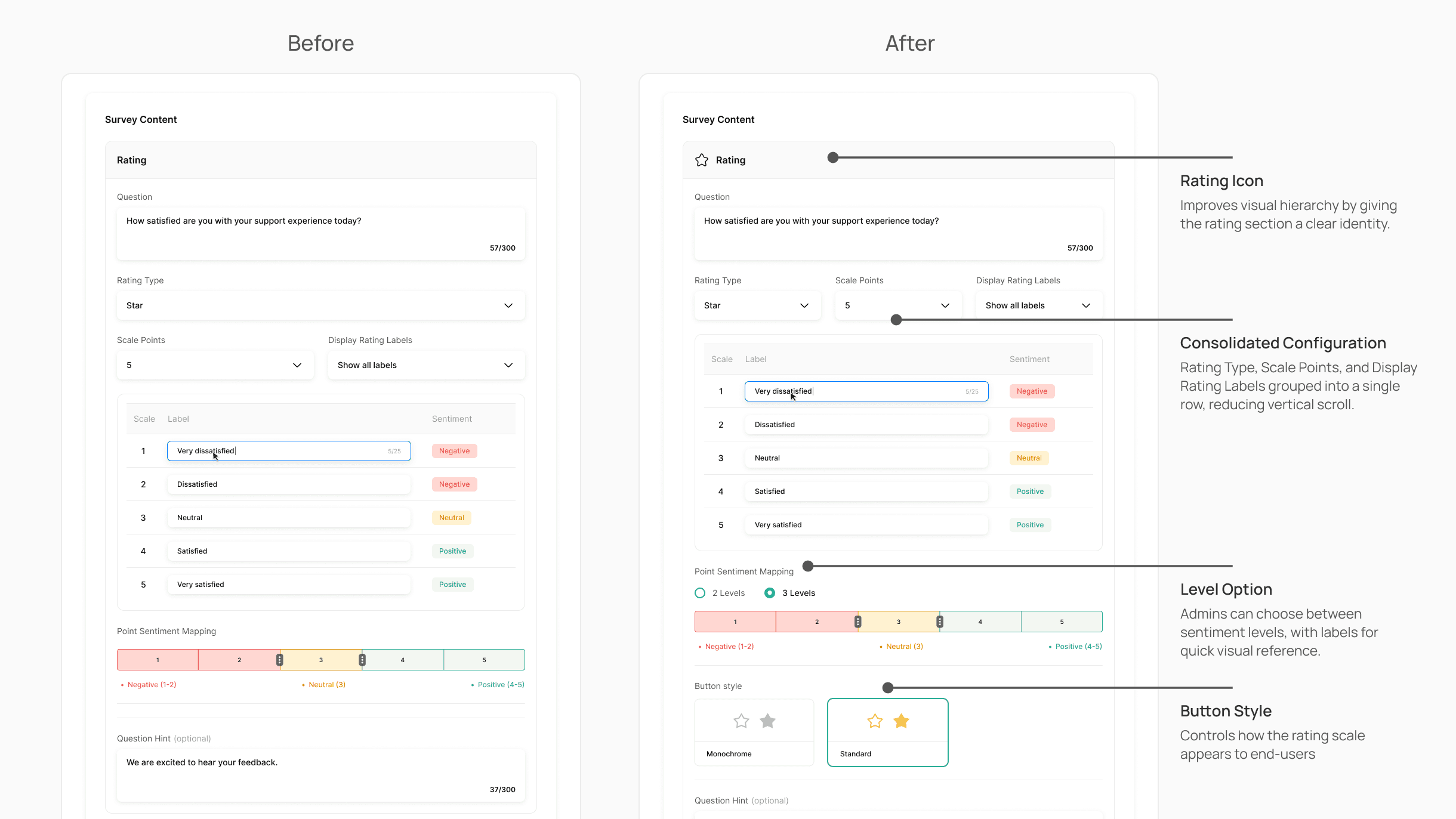Select the 2 Levels radio option
This screenshot has height=819, width=1456.
coord(700,593)
